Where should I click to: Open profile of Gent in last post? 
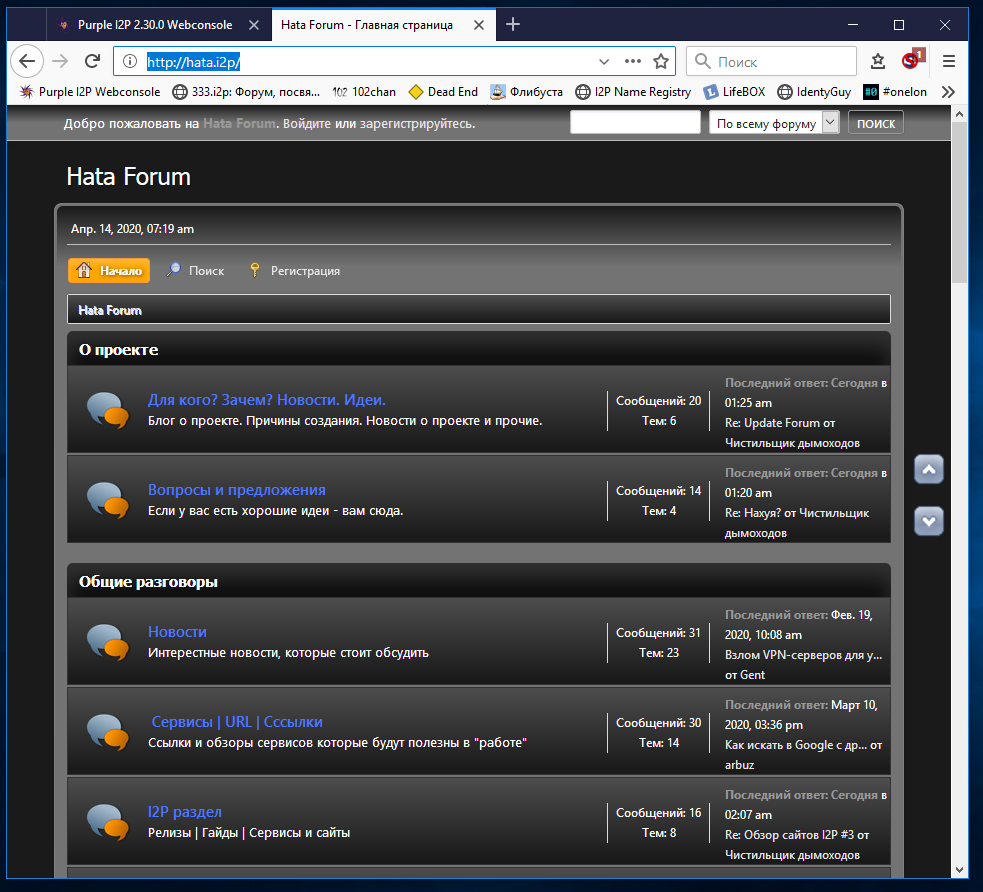[753, 675]
